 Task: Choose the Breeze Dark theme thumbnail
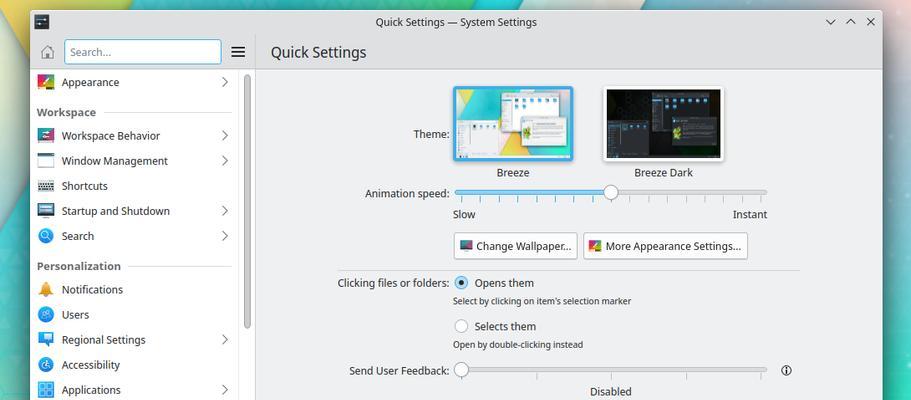663,124
